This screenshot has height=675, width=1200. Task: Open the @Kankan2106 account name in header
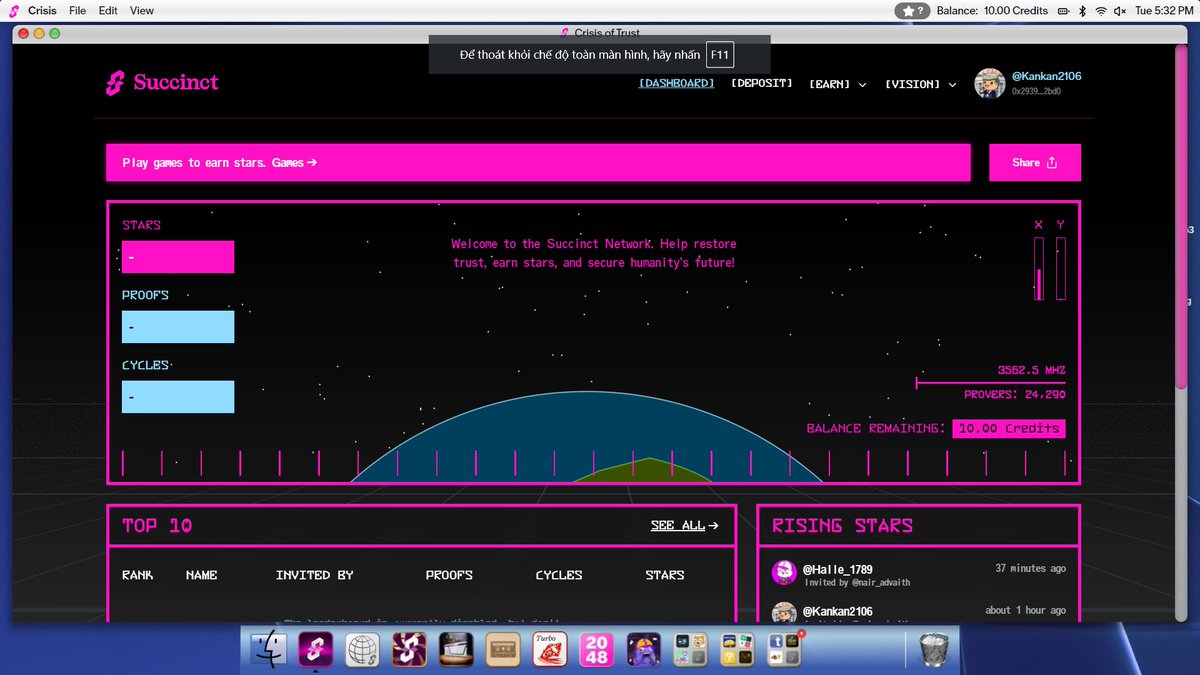click(1046, 76)
